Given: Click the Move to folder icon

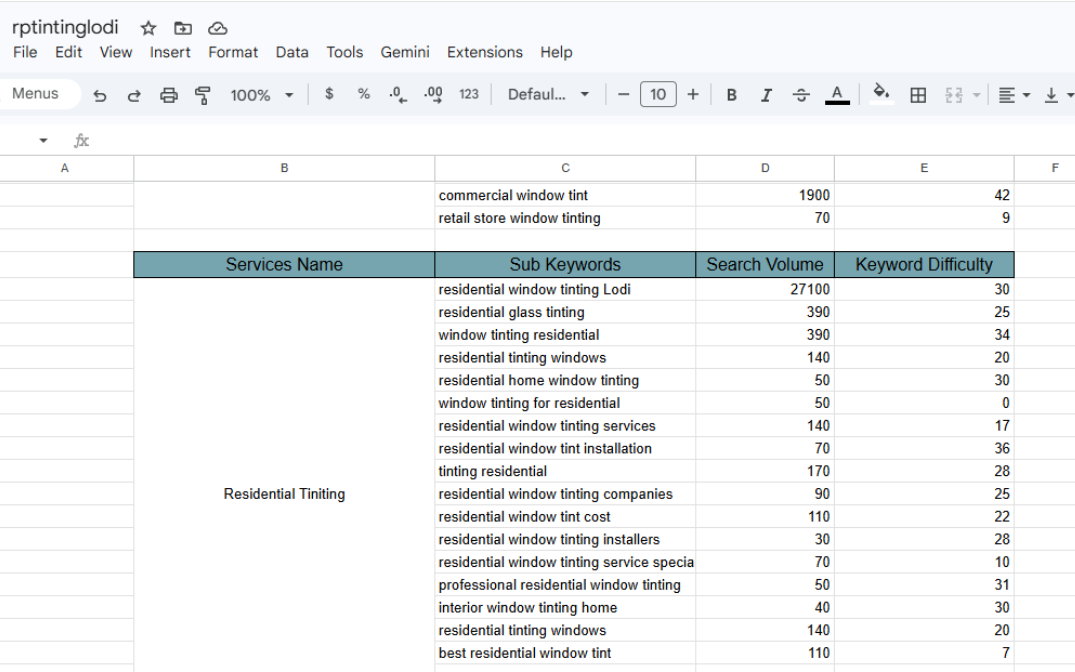Looking at the screenshot, I should pyautogui.click(x=182, y=28).
